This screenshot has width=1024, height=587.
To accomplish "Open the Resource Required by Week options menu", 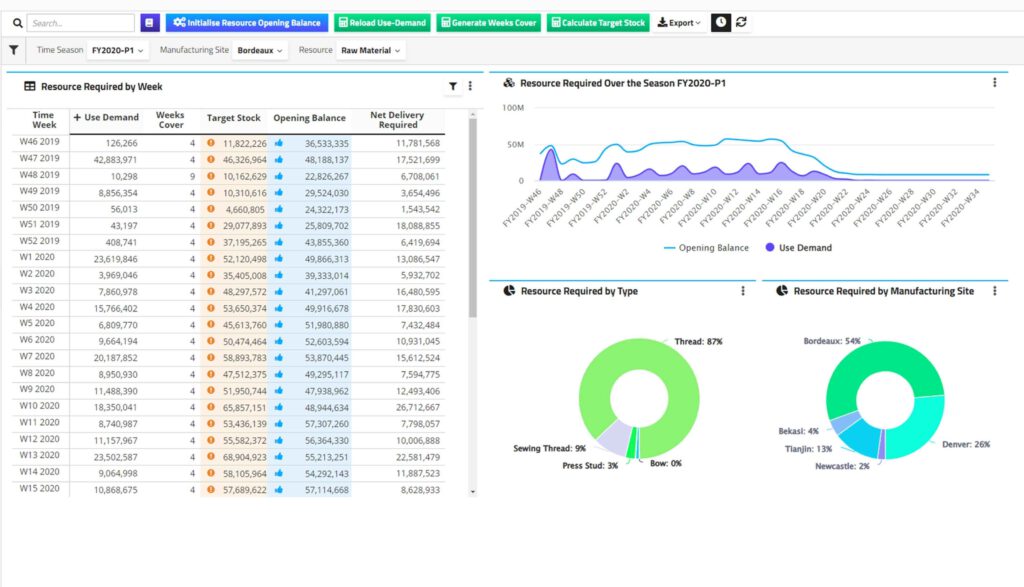I will [470, 87].
